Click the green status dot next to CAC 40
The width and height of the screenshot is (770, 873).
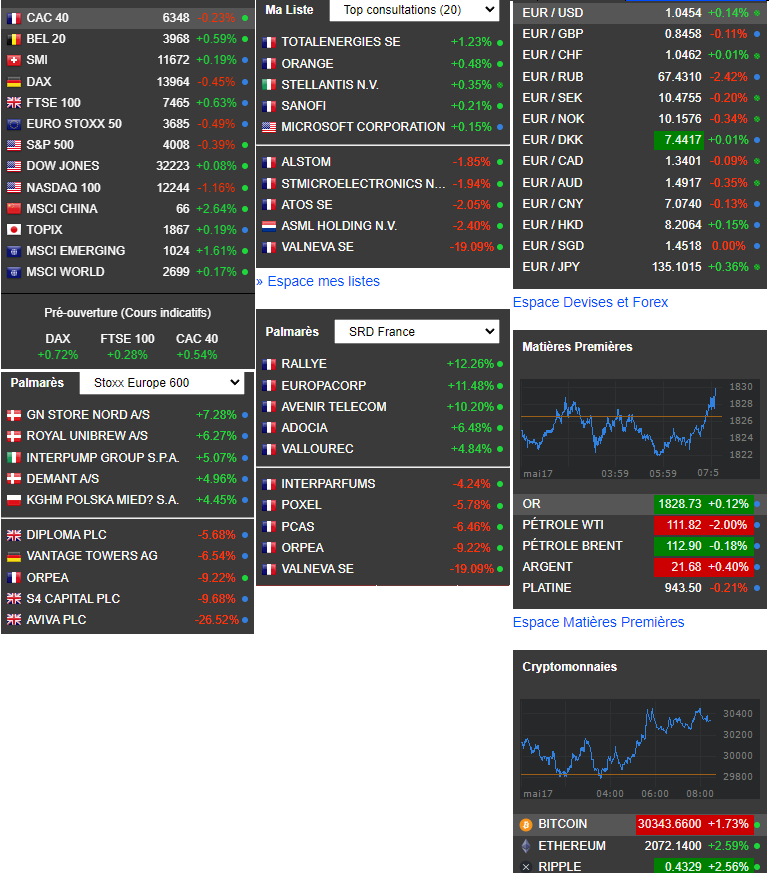coord(245,18)
